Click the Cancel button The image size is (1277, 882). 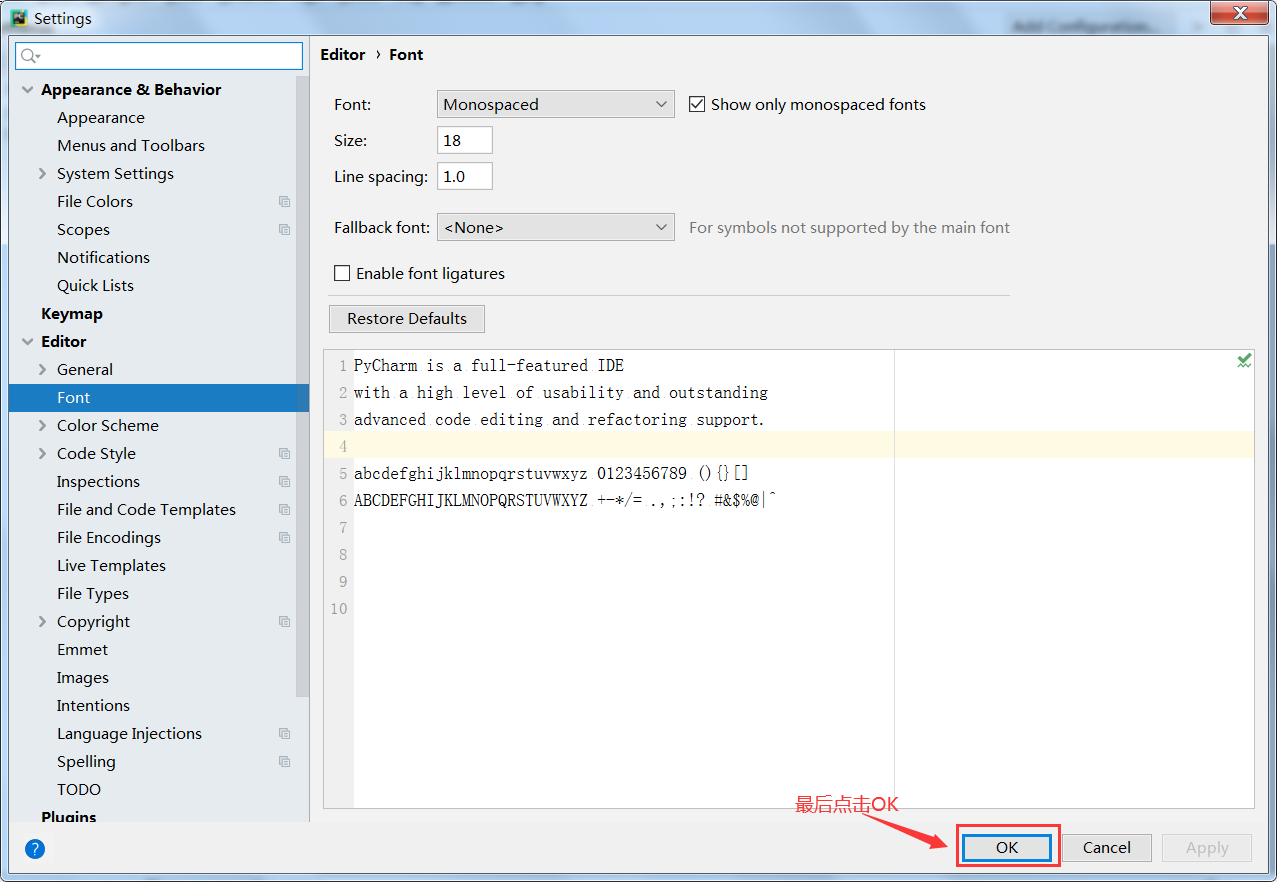pyautogui.click(x=1107, y=847)
